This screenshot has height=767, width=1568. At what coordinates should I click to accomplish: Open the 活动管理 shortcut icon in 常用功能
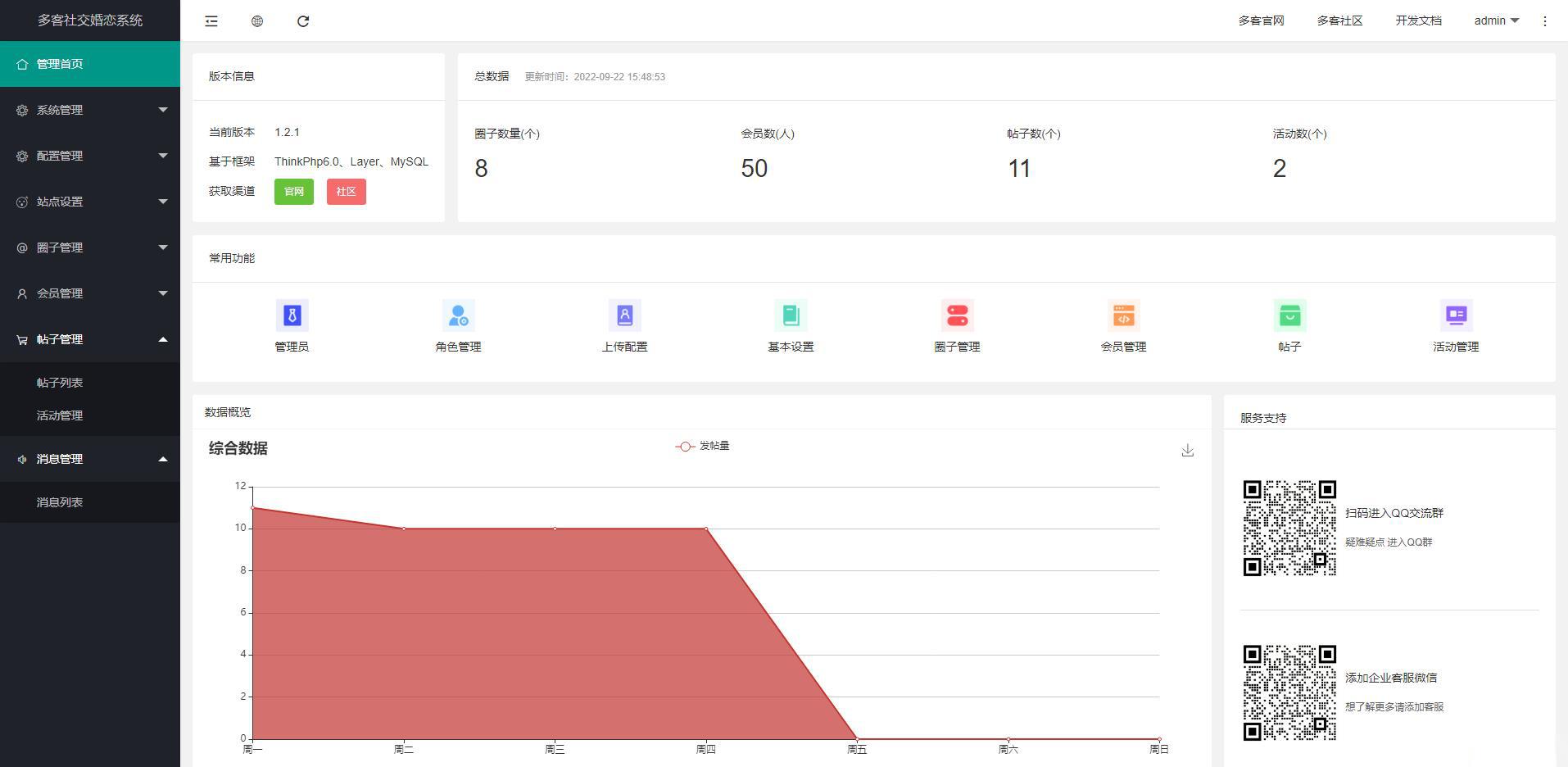(x=1456, y=315)
